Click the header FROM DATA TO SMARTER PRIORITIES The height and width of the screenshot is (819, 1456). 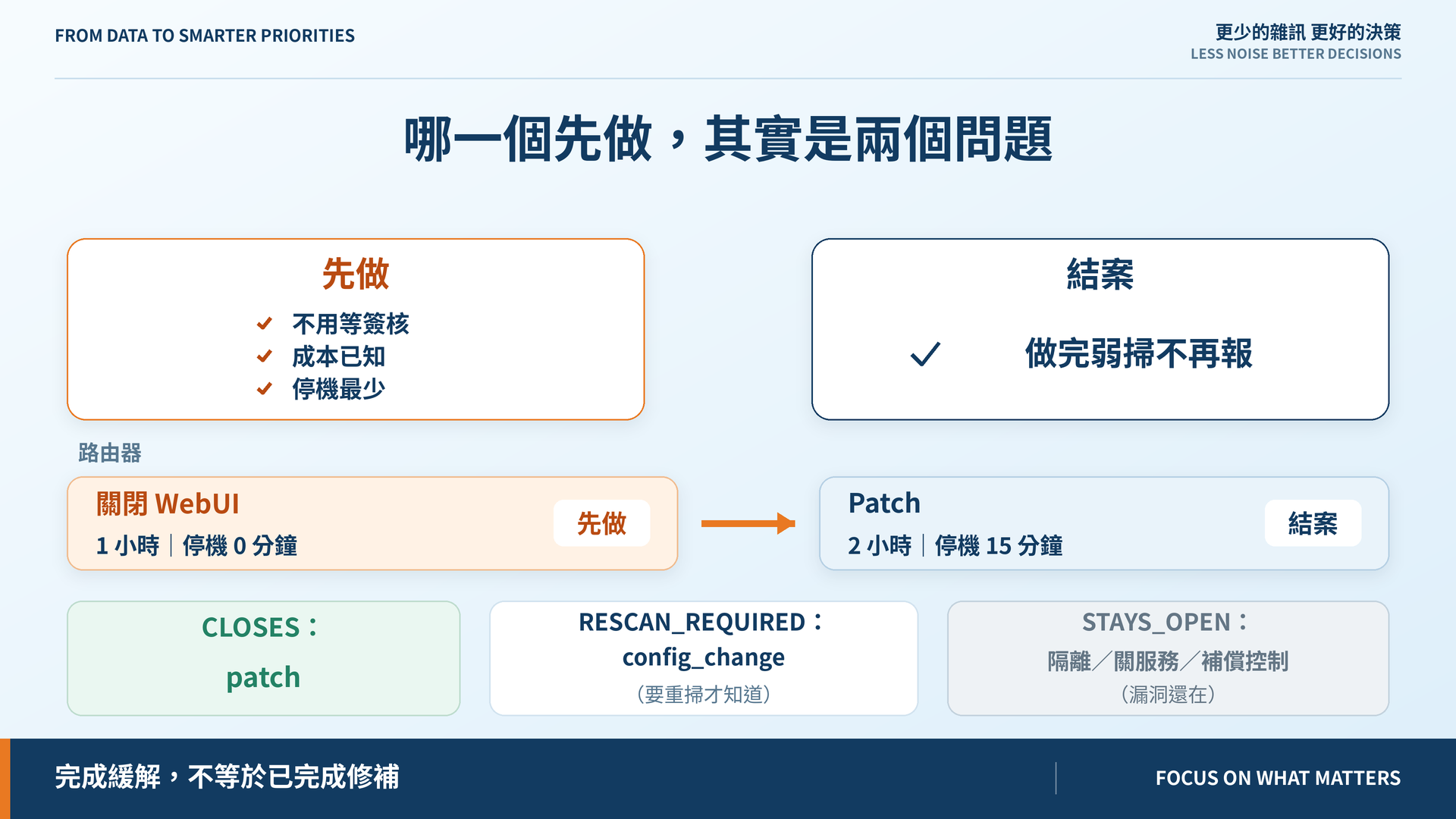[x=205, y=36]
